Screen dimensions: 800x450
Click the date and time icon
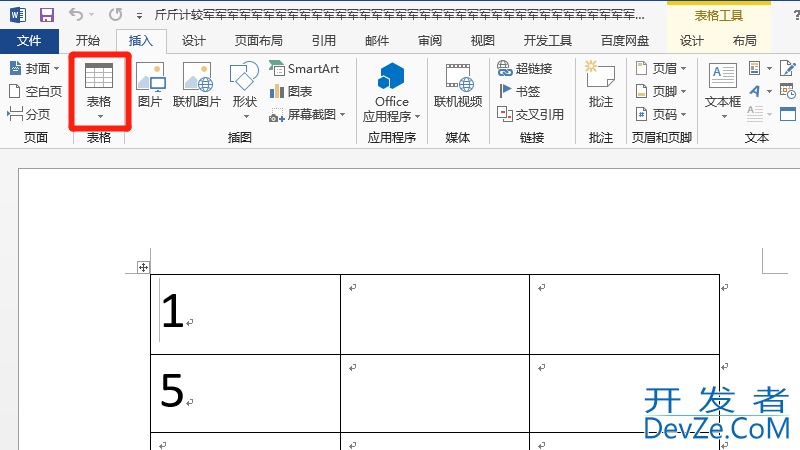pos(788,91)
